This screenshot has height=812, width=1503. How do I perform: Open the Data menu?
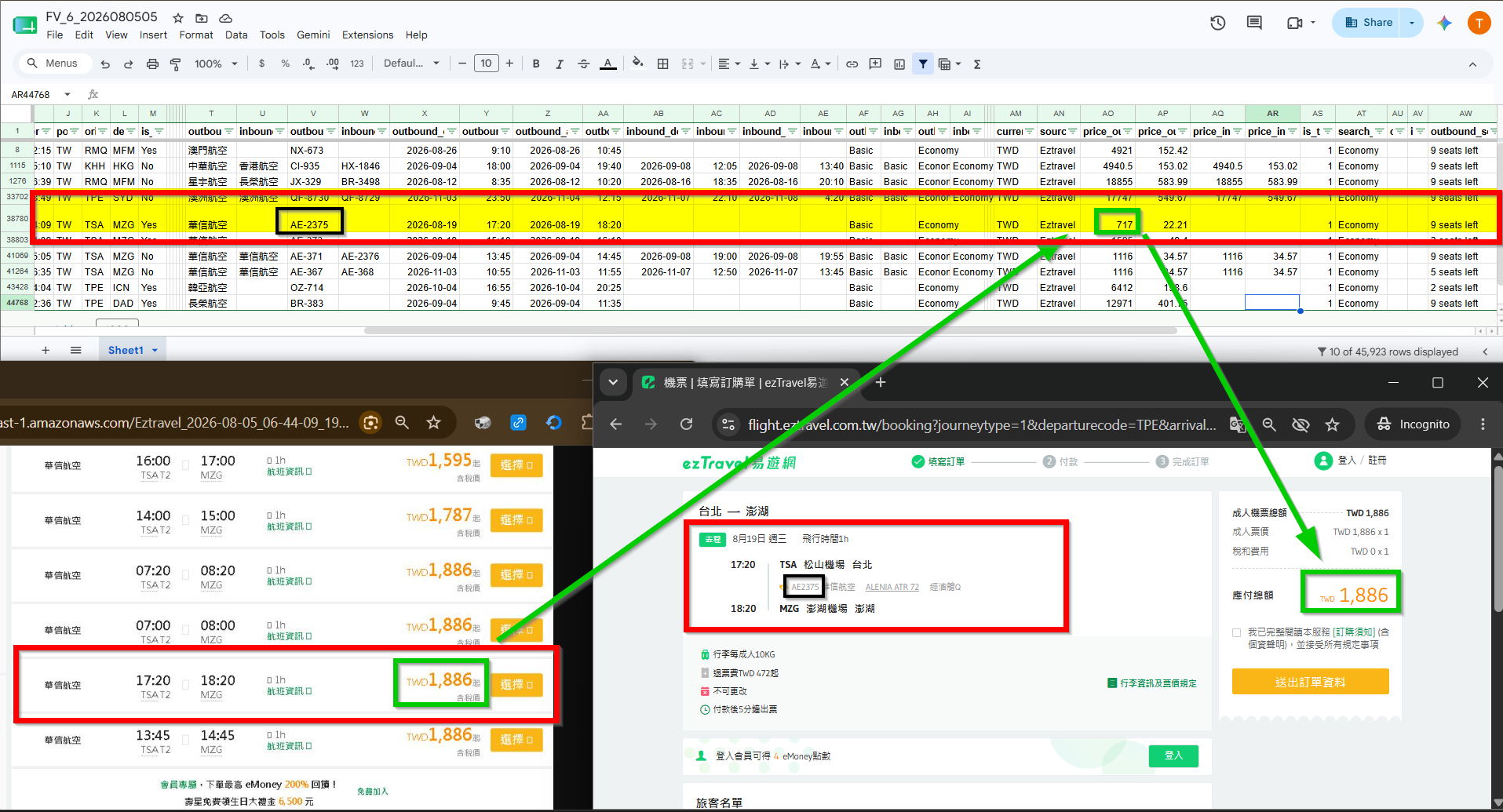tap(236, 35)
